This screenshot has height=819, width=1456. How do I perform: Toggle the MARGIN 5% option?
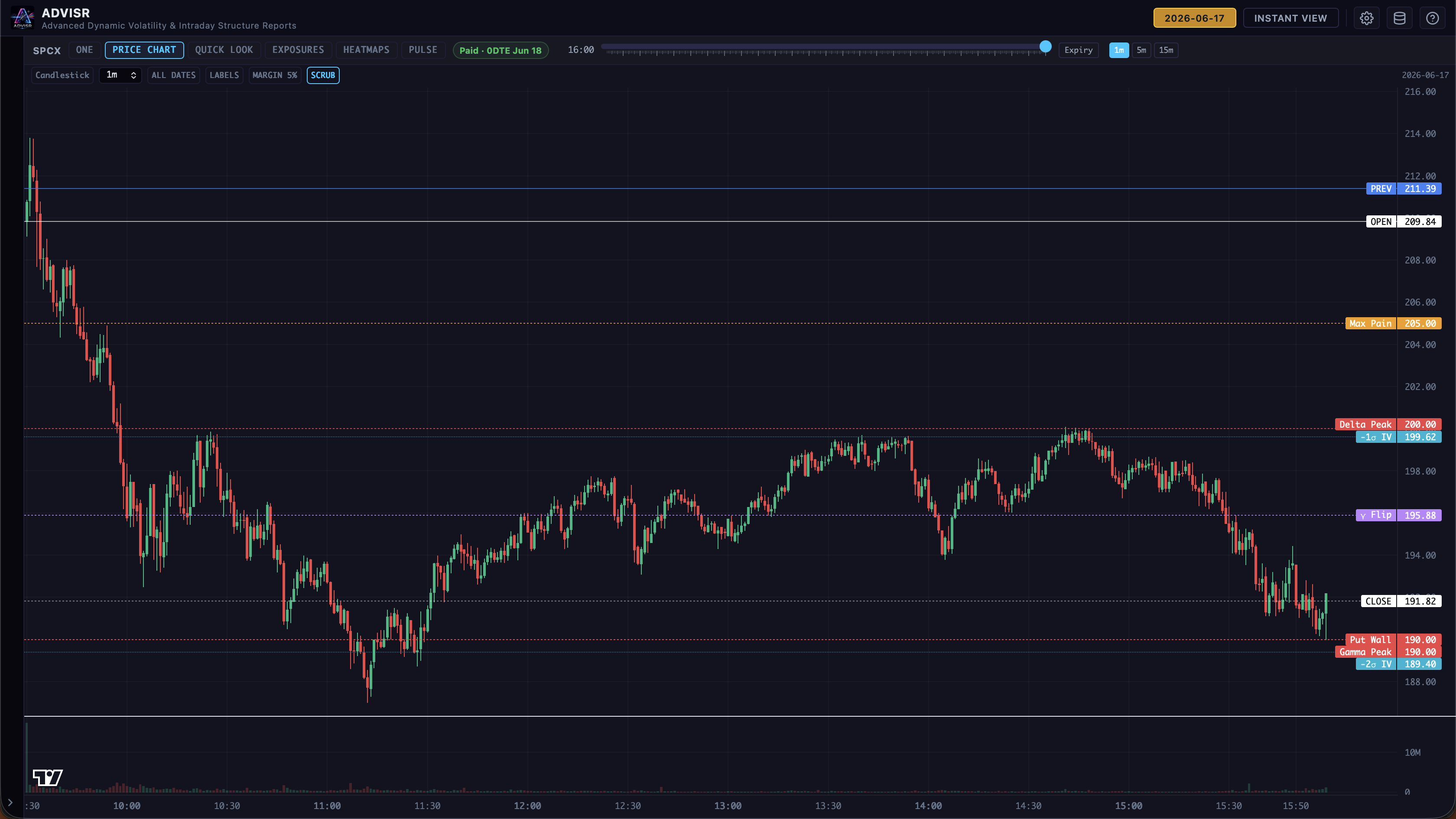274,75
